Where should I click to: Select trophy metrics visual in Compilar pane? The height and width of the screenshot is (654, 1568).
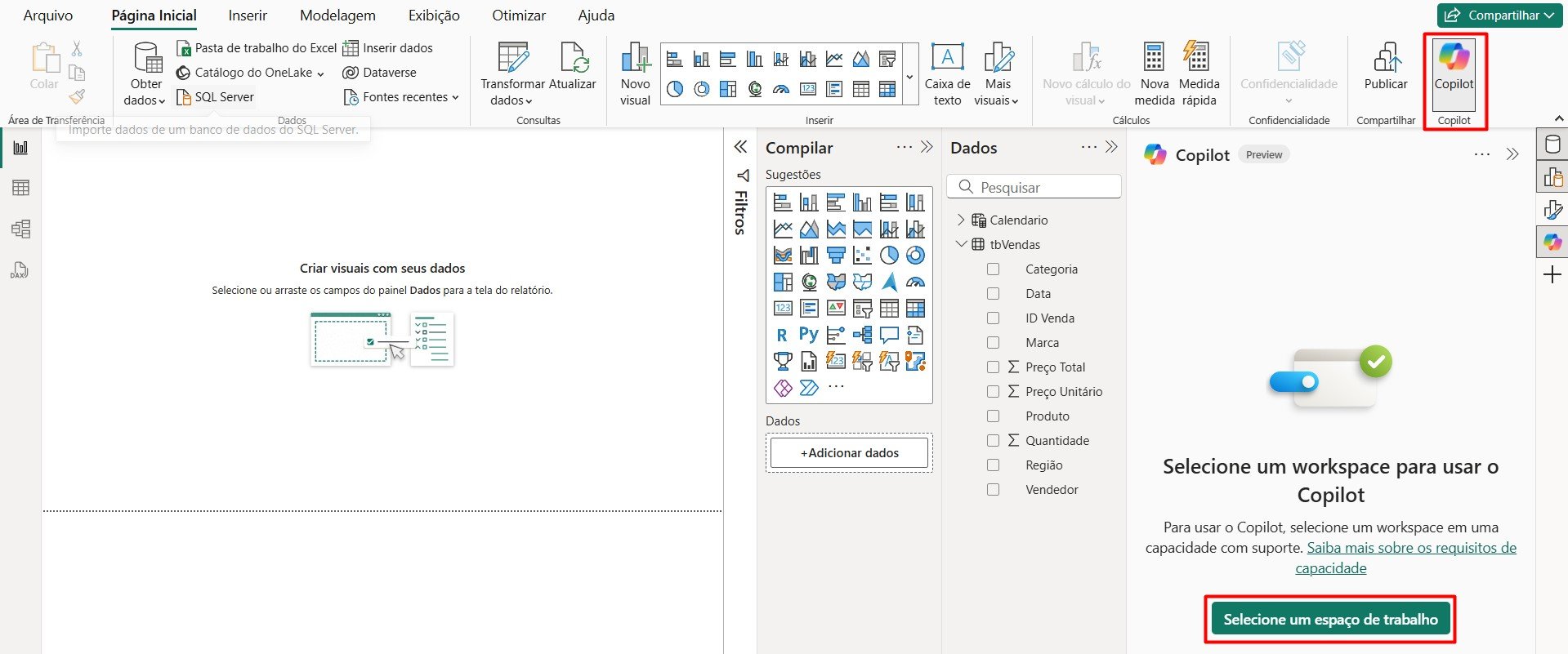(783, 361)
